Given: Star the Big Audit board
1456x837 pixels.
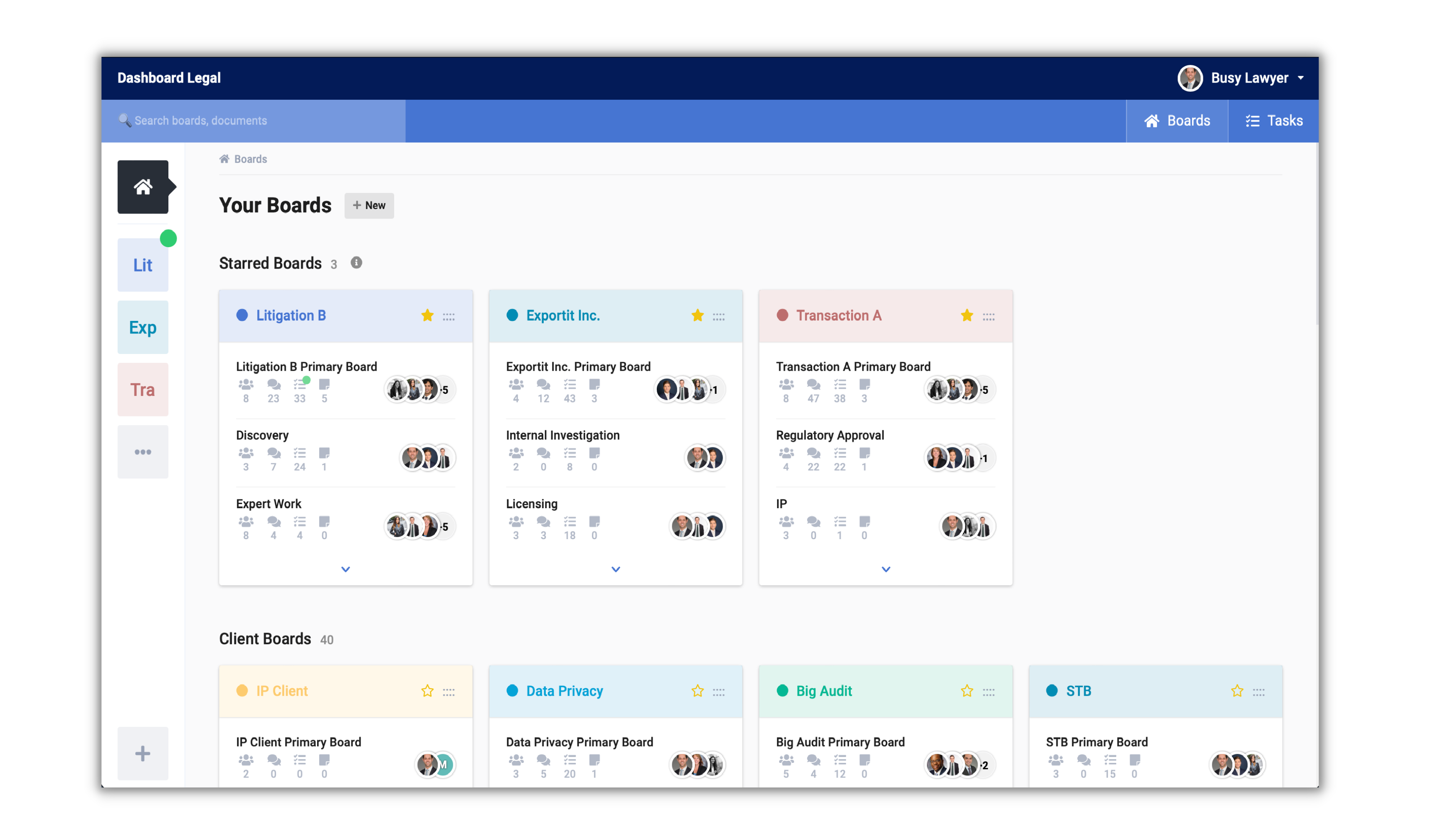Looking at the screenshot, I should coord(967,690).
